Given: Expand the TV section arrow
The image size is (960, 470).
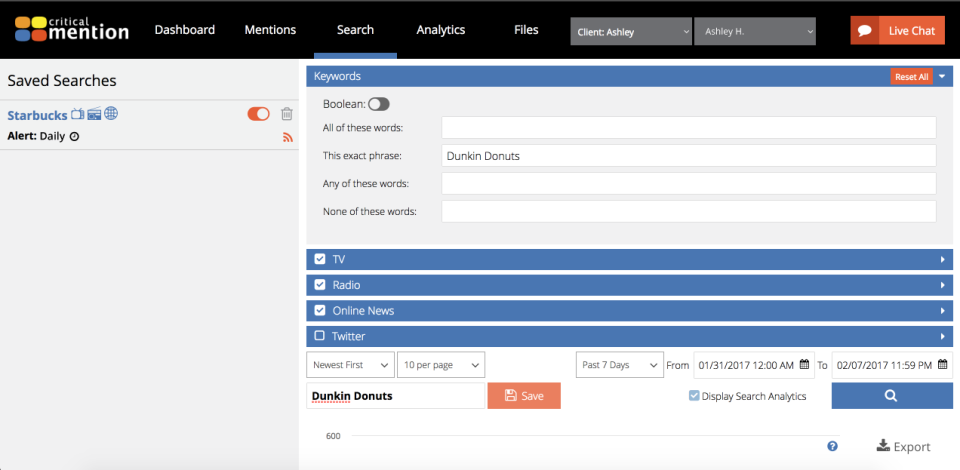Looking at the screenshot, I should pos(943,259).
